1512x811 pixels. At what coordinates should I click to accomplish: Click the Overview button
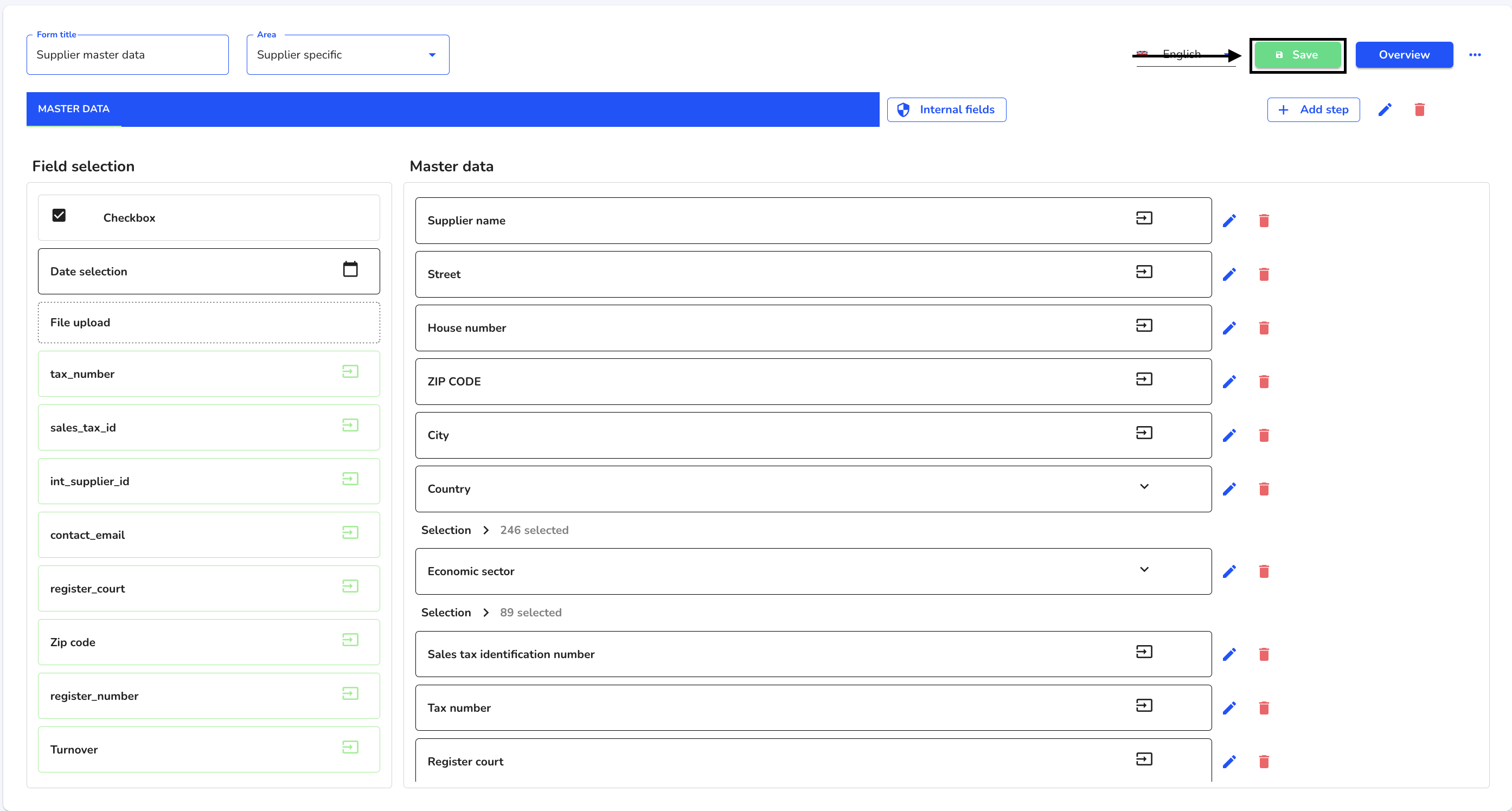pos(1404,54)
